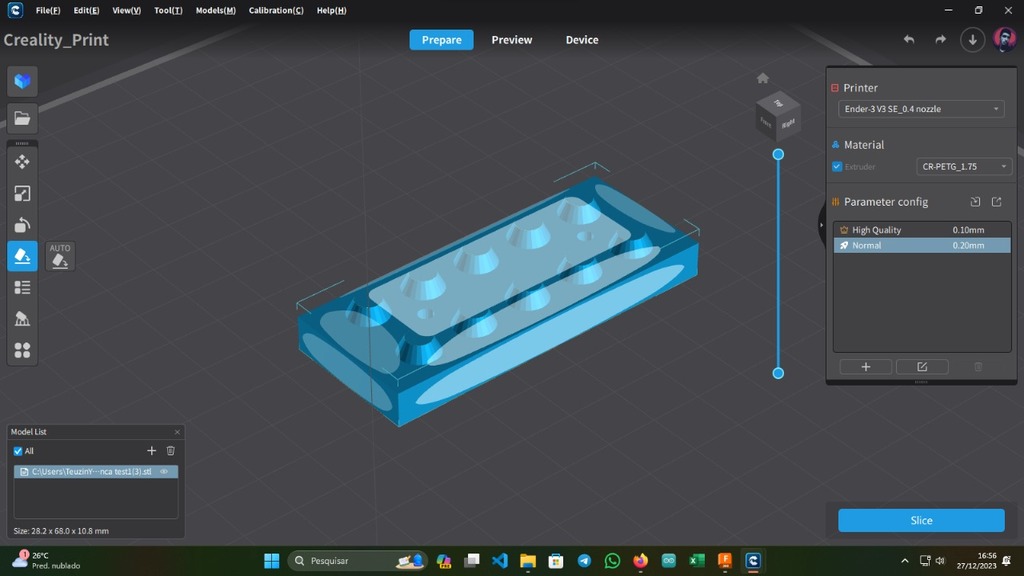The image size is (1024, 576).
Task: Click the import parameter config icon
Action: coord(975,202)
